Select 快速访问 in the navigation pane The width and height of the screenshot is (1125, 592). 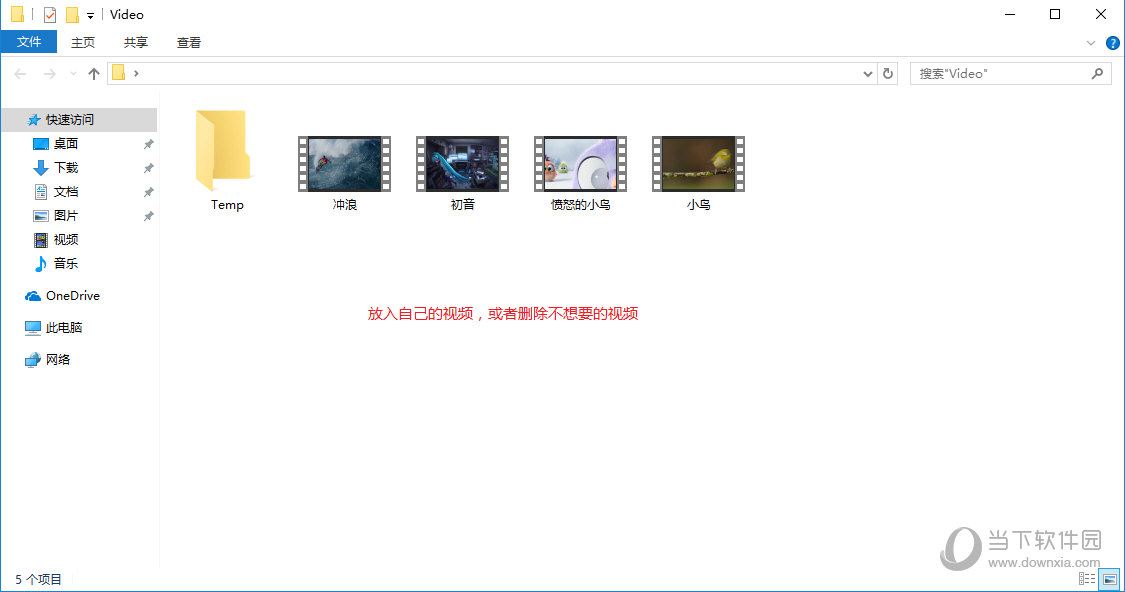(x=79, y=120)
